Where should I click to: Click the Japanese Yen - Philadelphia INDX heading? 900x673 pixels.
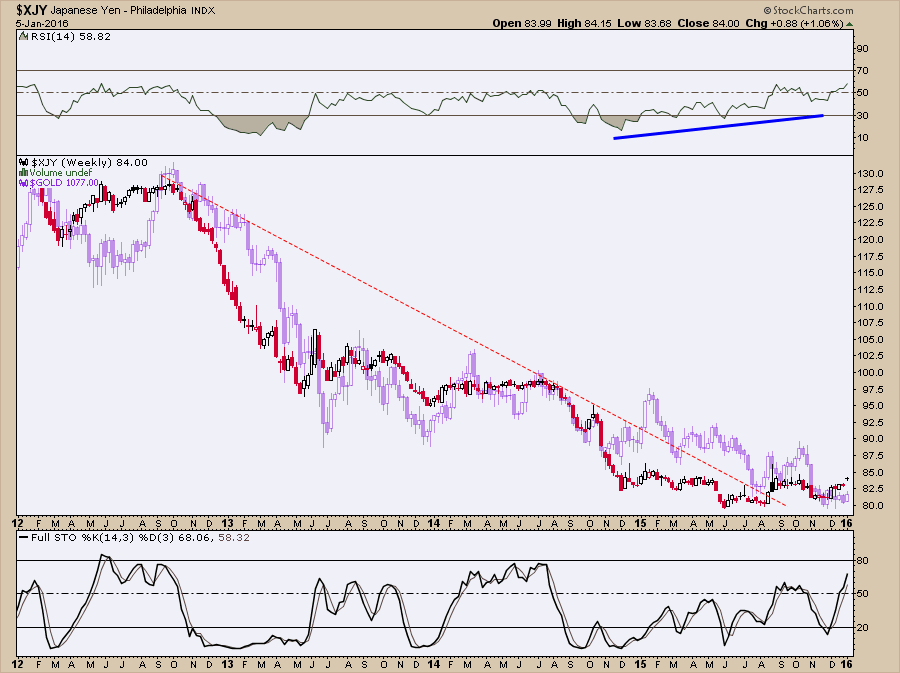click(x=133, y=10)
